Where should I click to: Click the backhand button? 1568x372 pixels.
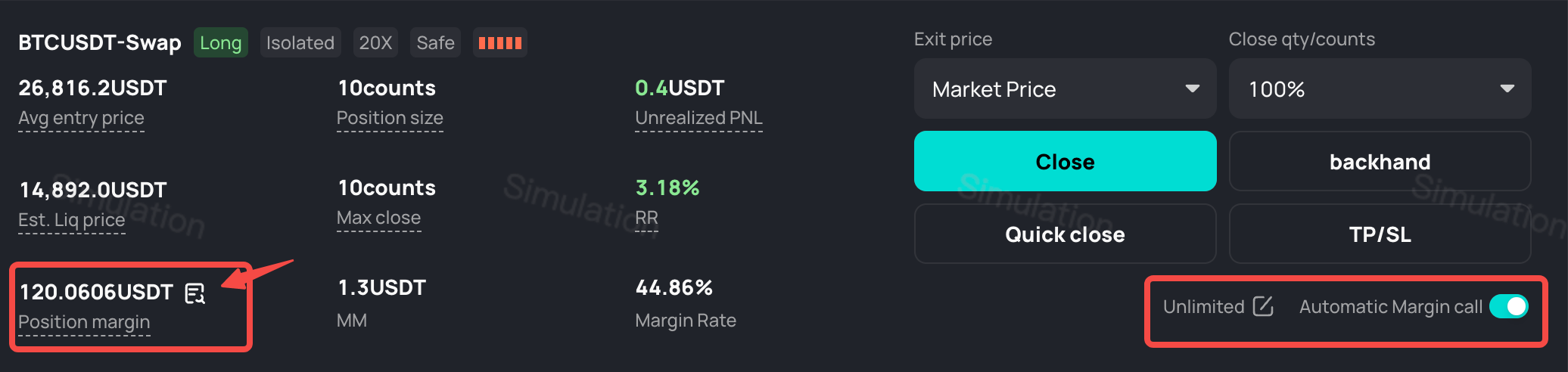(1380, 161)
